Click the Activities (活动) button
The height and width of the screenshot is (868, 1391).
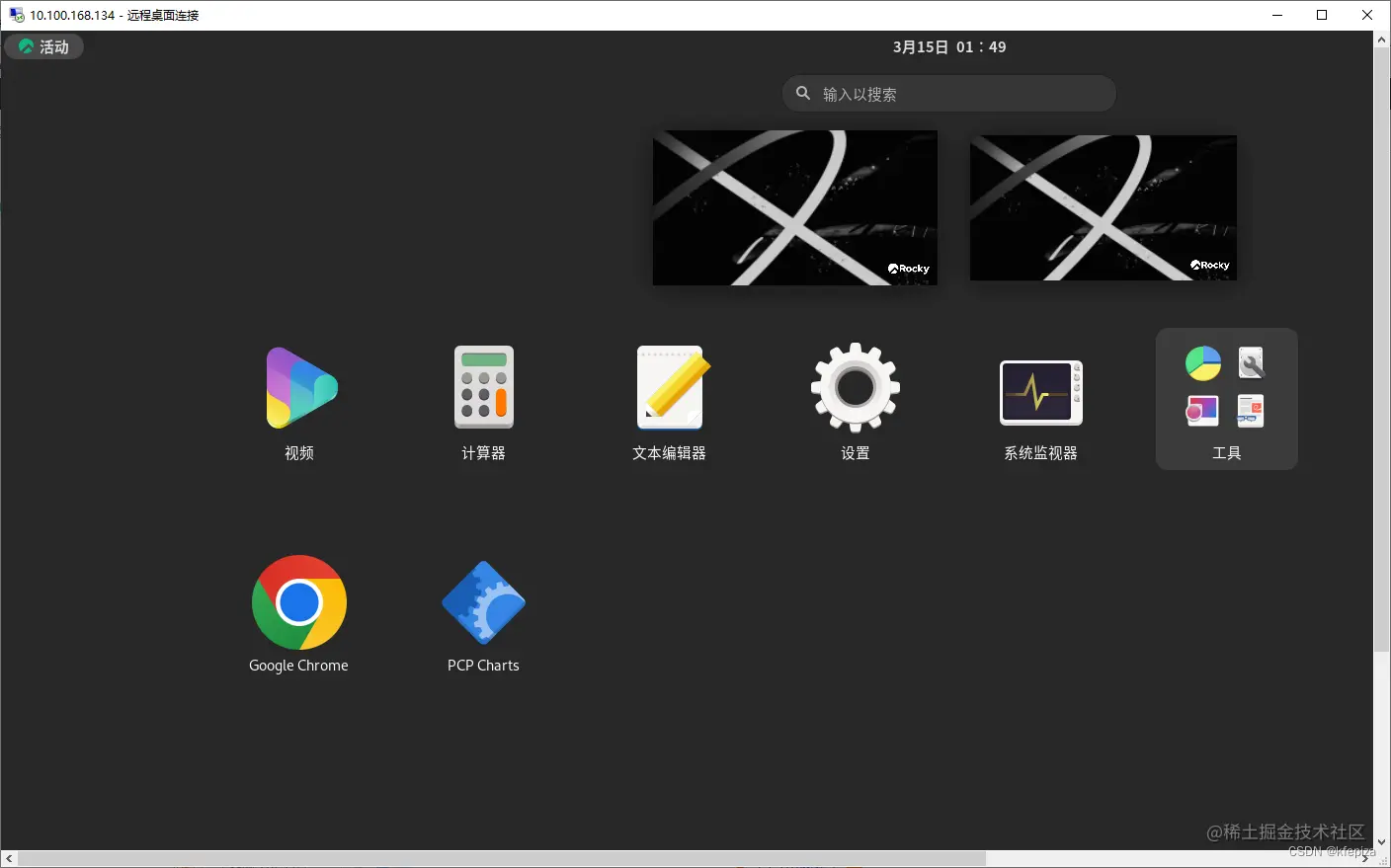click(x=44, y=46)
